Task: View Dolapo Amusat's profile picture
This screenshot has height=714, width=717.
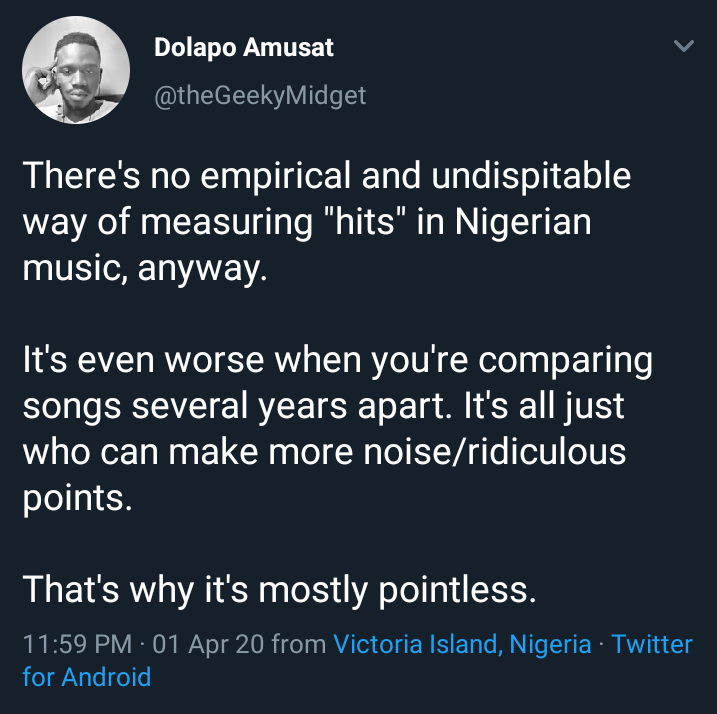Action: coord(76,70)
